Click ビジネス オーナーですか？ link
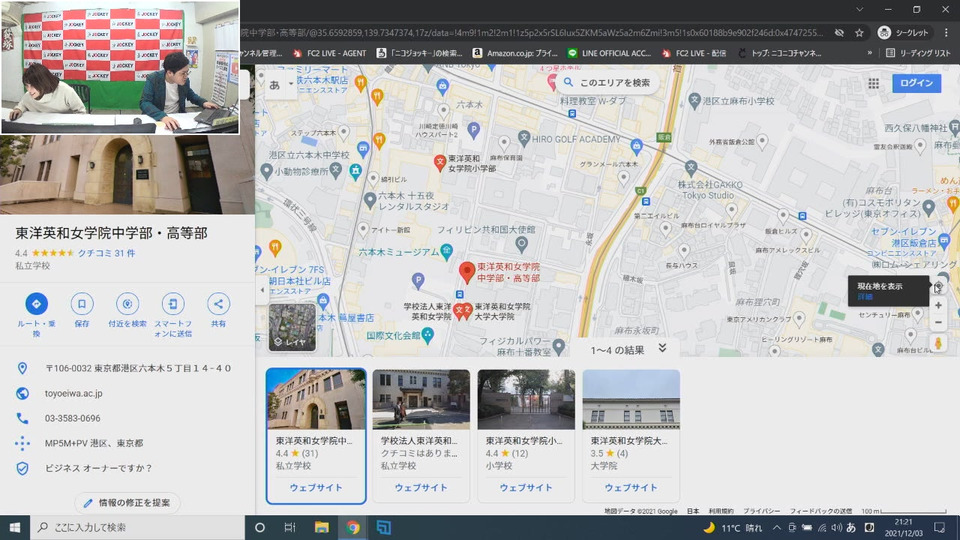This screenshot has height=540, width=960. tap(98, 468)
